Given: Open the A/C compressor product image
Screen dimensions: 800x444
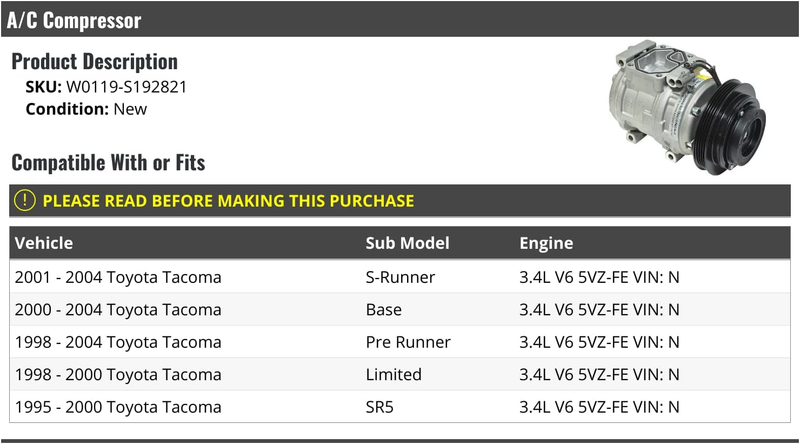Looking at the screenshot, I should [687, 108].
